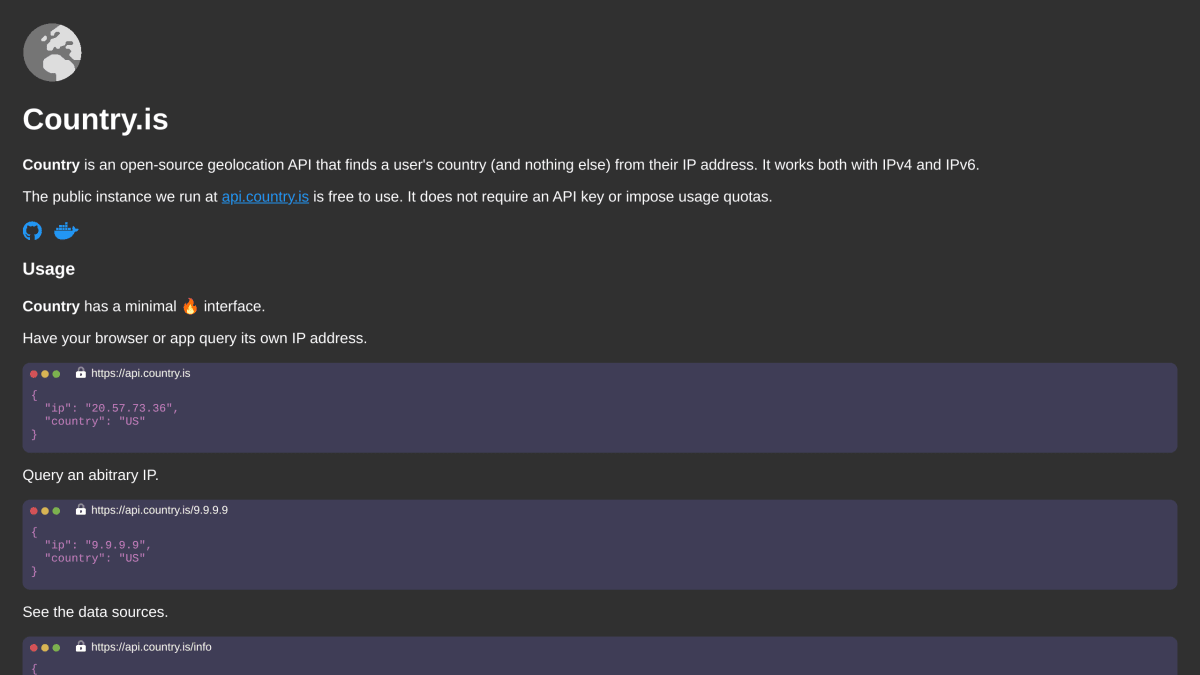Click green dot in the first code window
This screenshot has width=1200, height=675.
point(56,374)
